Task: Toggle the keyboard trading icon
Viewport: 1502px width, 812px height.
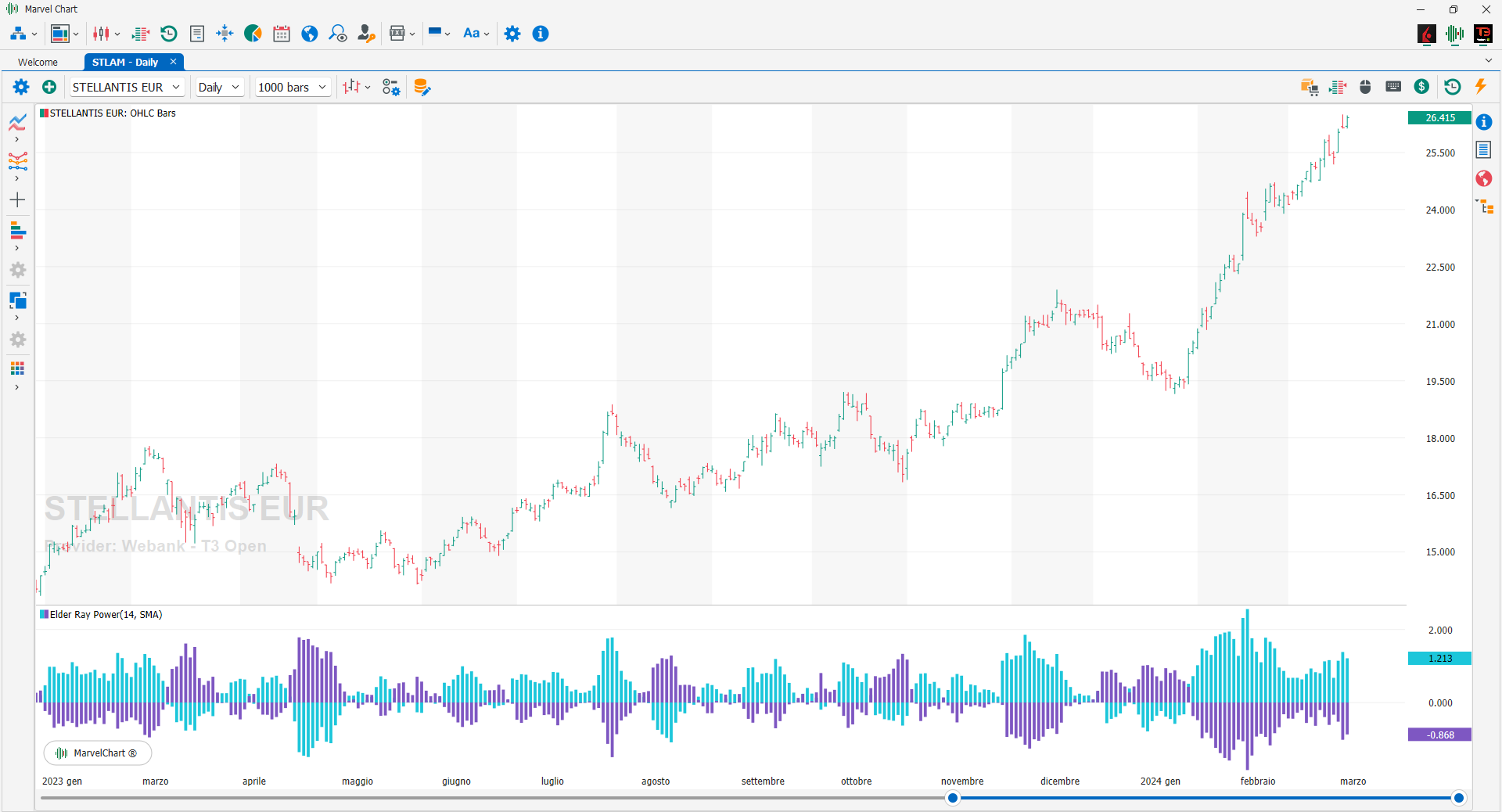Action: click(x=1393, y=87)
